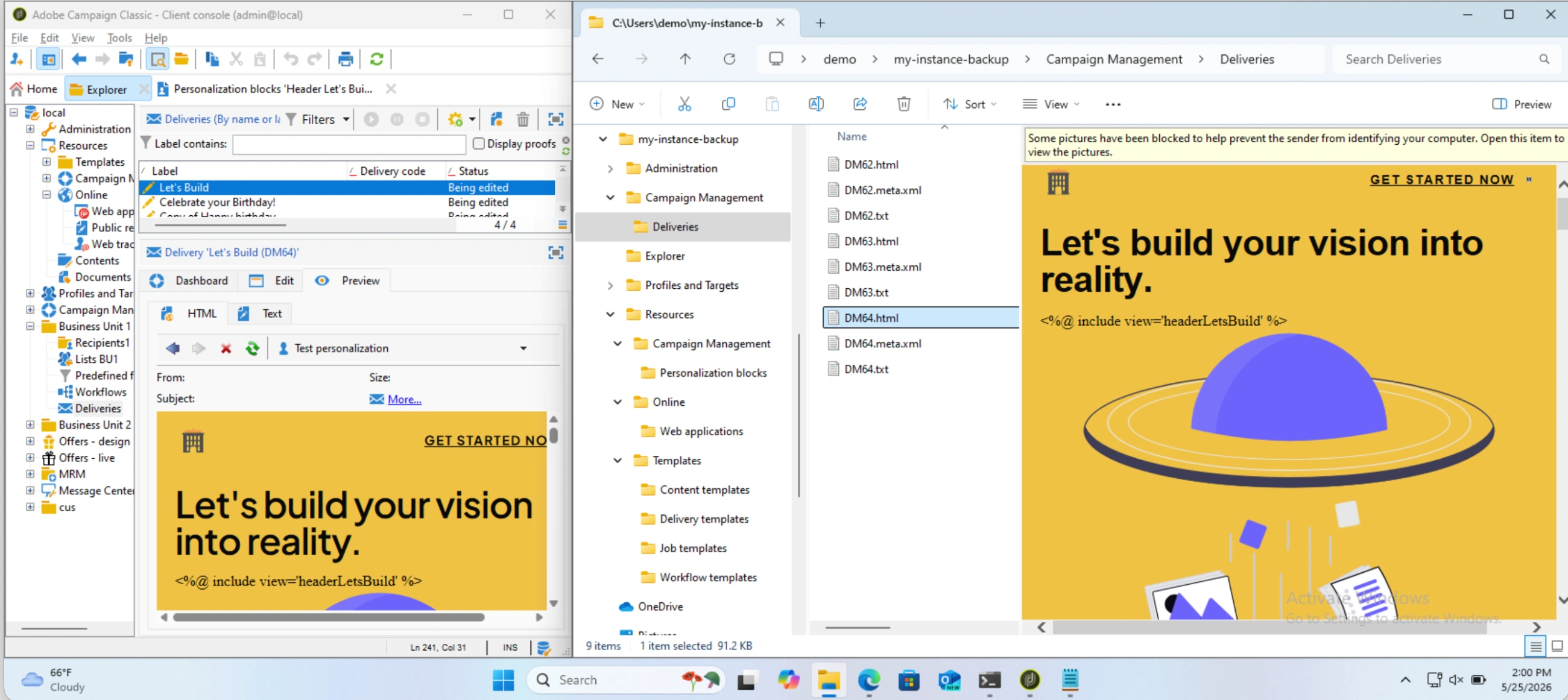The image size is (1568, 700).
Task: Maximize the deliveries list panel icon
Action: (x=555, y=119)
